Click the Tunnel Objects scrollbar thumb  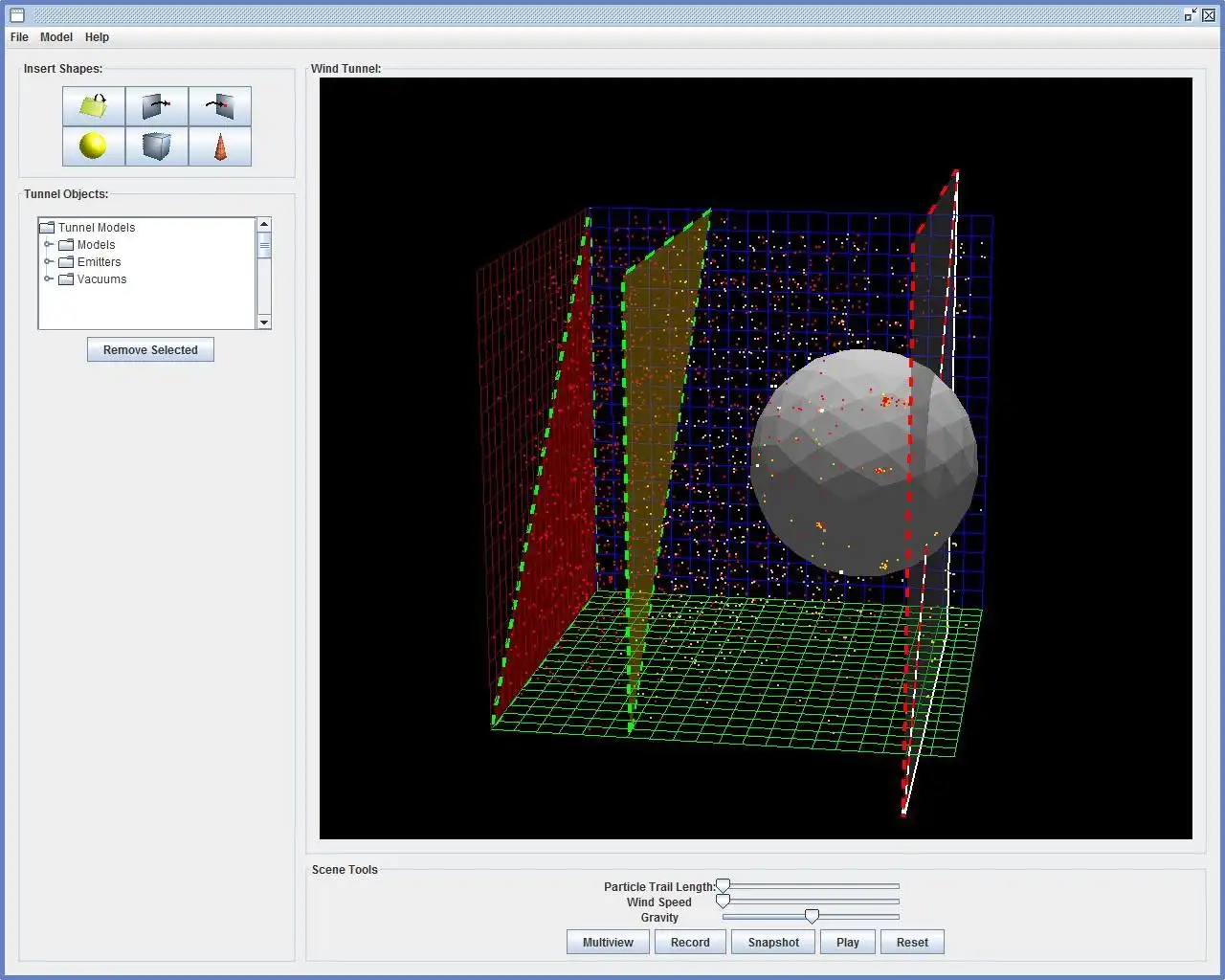(264, 246)
